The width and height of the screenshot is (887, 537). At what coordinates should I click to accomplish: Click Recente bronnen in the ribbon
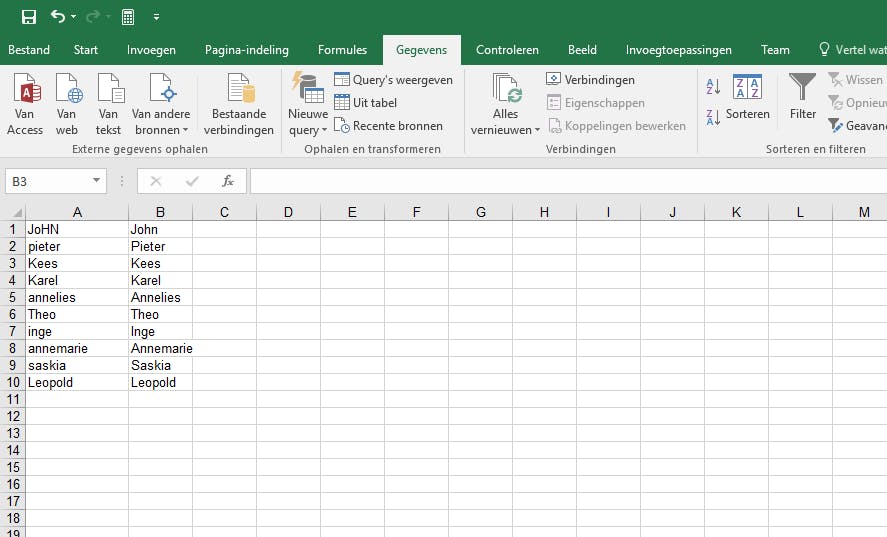(388, 126)
